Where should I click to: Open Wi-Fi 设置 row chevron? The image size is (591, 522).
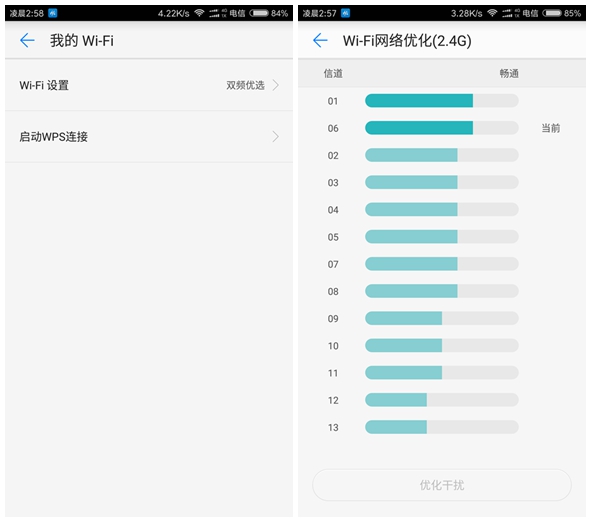(x=276, y=85)
